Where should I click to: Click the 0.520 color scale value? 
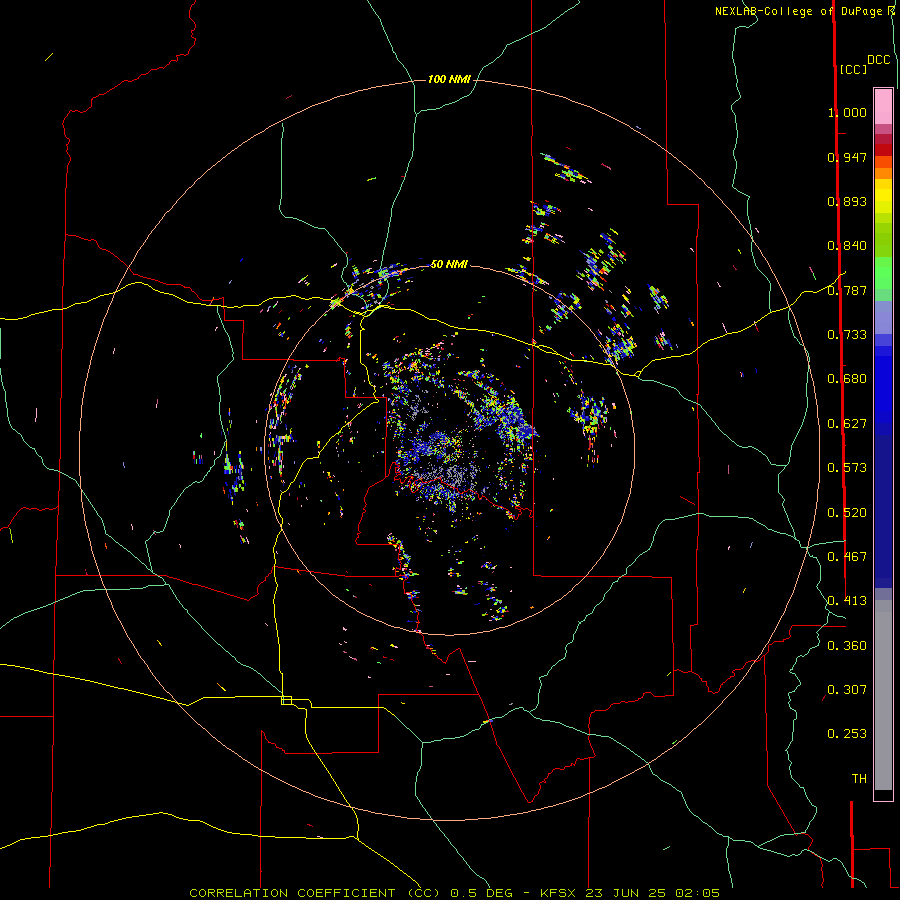[847, 513]
